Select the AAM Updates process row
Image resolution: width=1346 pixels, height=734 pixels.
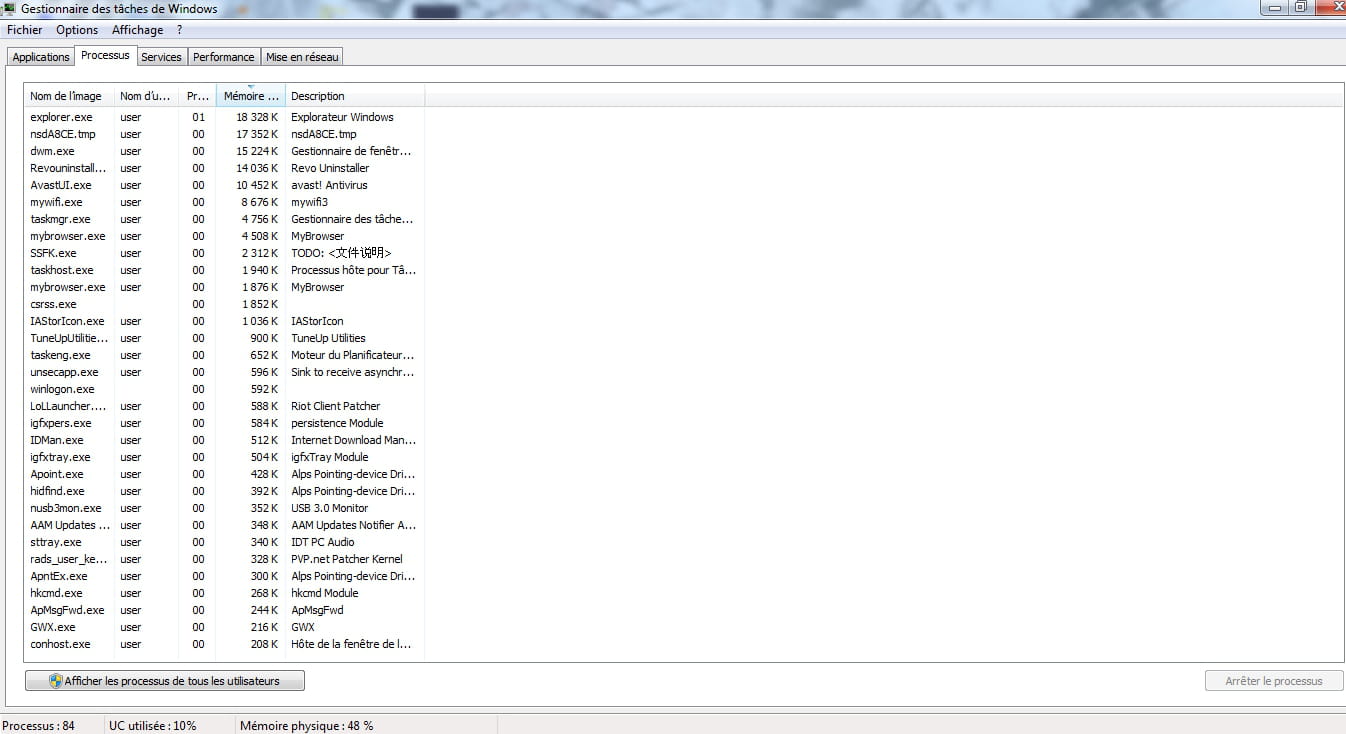225,525
